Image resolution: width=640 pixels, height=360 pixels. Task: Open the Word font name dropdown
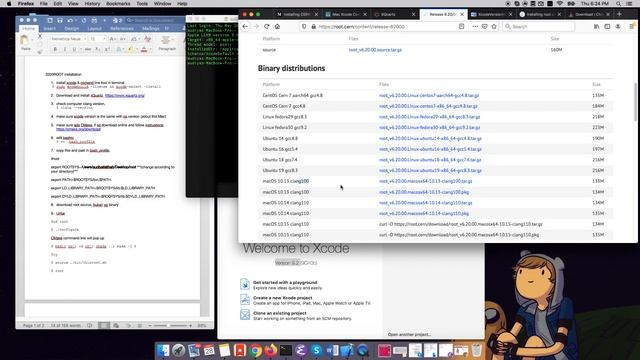point(85,39)
